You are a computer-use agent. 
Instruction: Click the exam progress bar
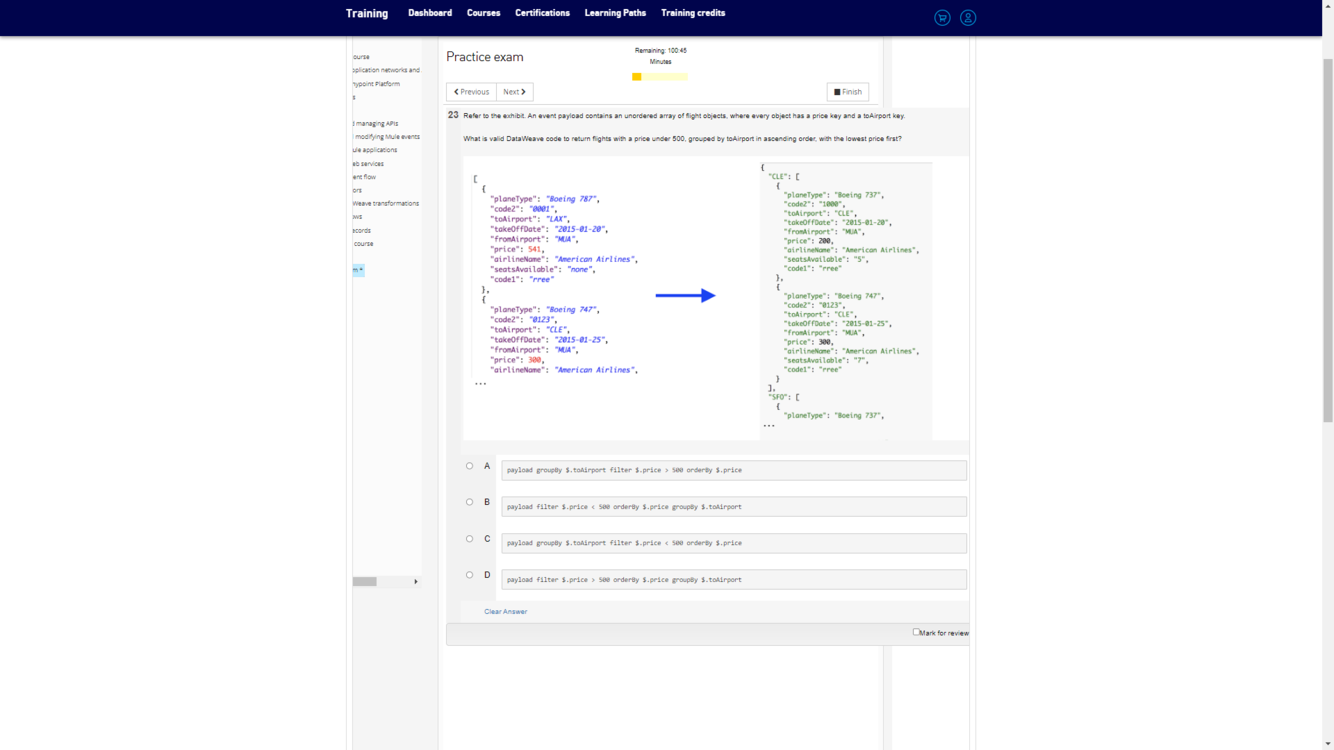(660, 76)
